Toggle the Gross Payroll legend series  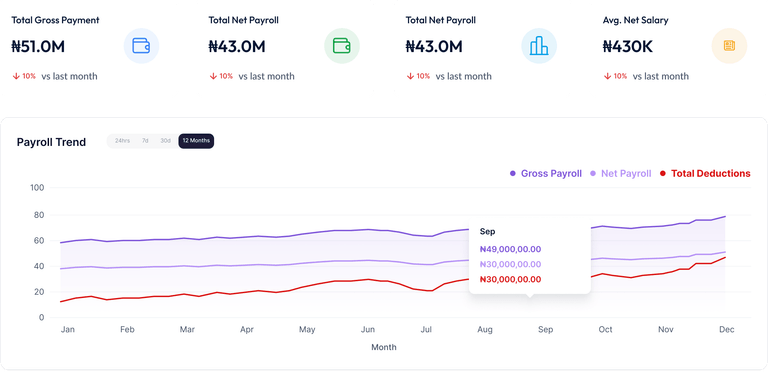(546, 173)
